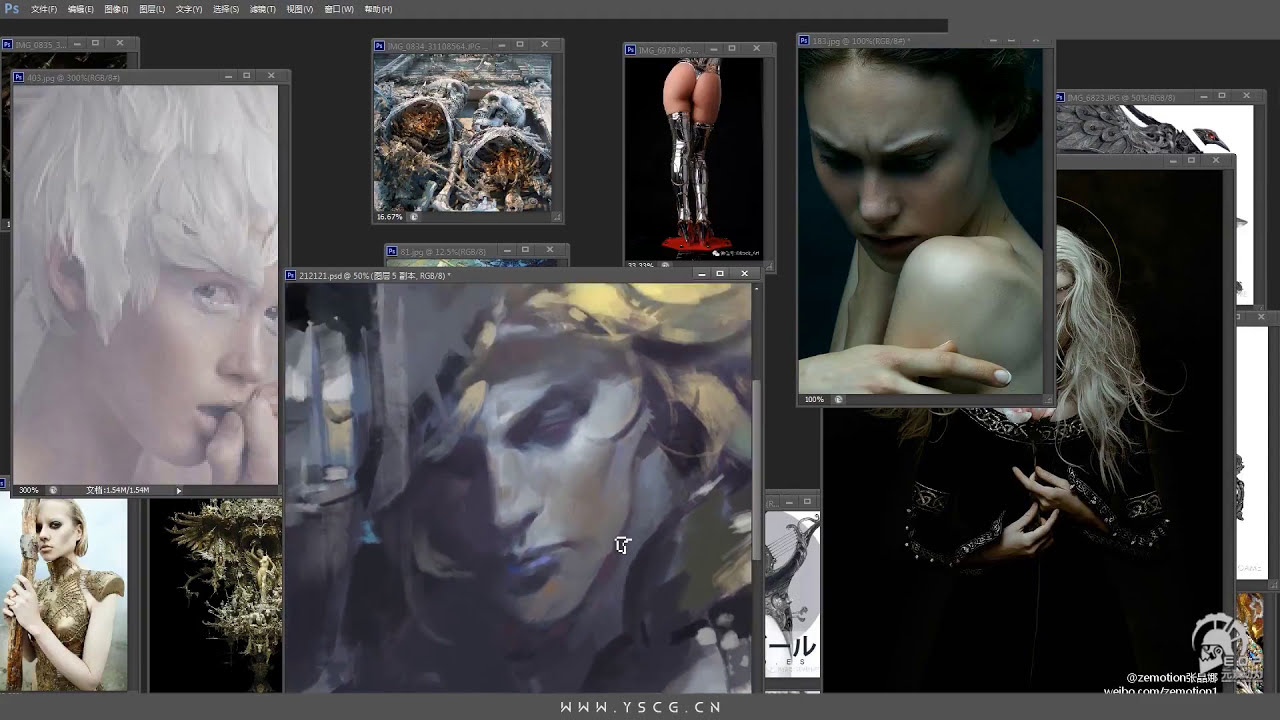Click status icon beside 16.67% in IMG_0834 window

[414, 216]
